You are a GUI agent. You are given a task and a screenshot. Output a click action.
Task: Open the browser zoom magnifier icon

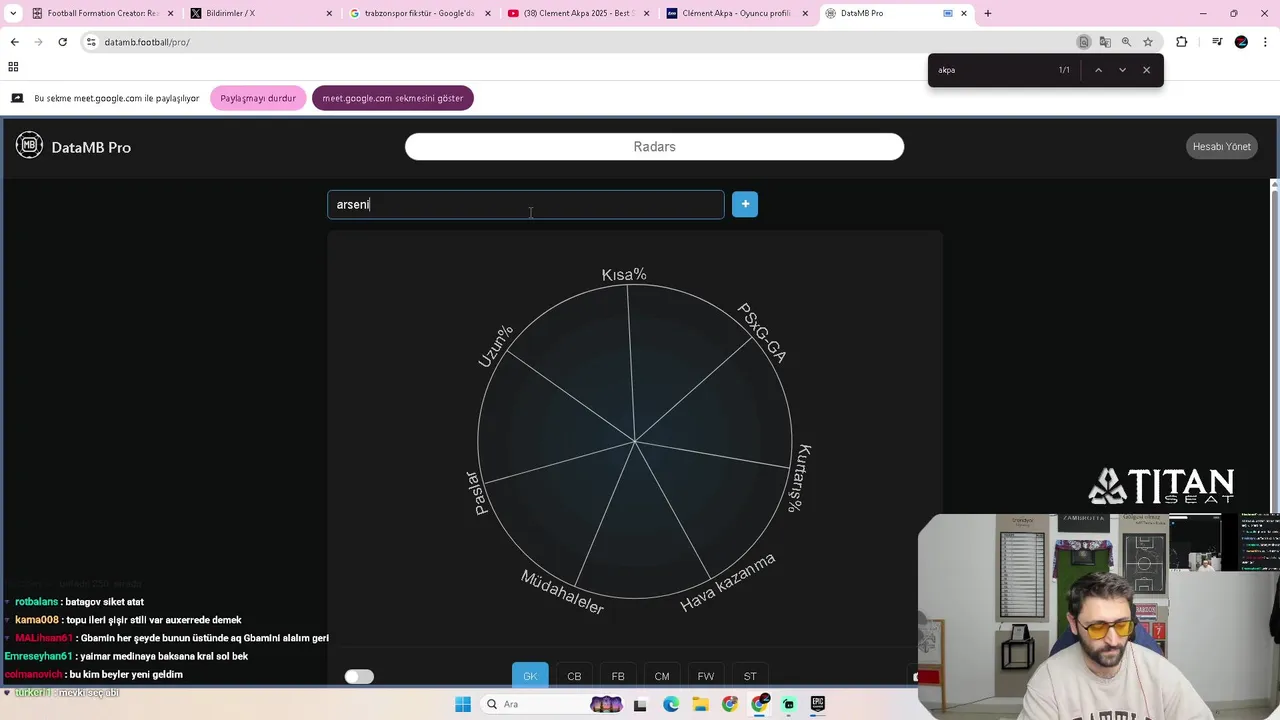coord(1126,42)
